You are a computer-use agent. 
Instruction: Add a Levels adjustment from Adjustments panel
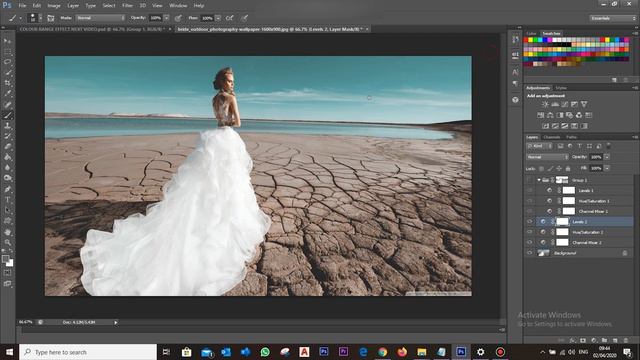coord(555,104)
